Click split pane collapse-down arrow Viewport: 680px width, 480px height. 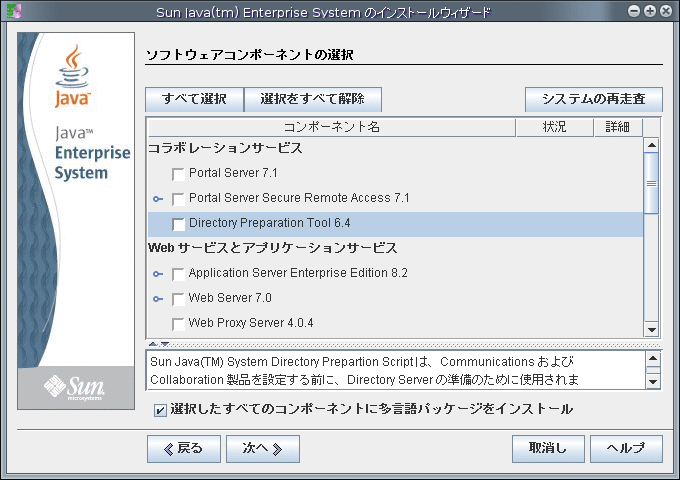point(165,344)
